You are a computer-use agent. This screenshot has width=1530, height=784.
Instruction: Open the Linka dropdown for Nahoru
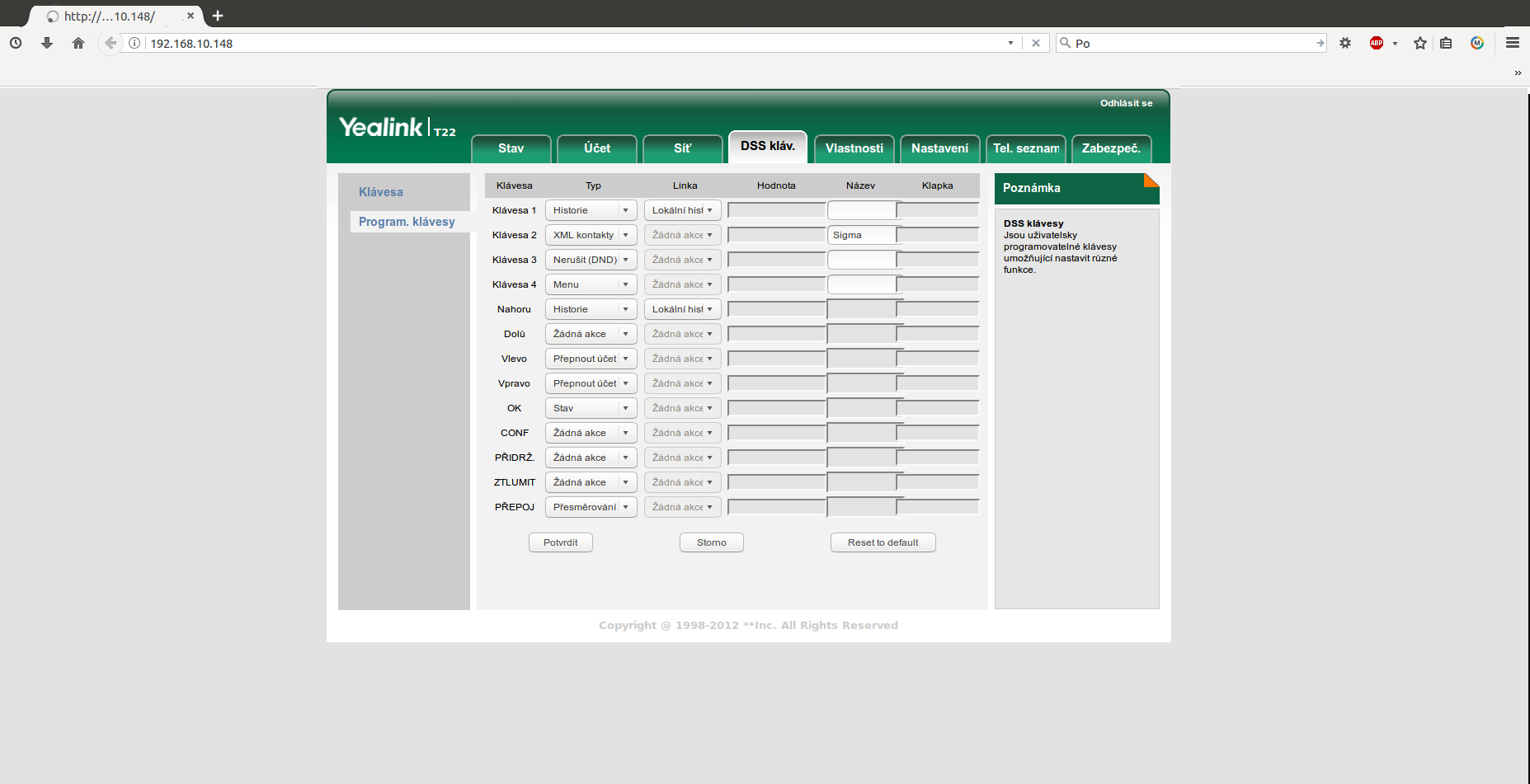(682, 309)
